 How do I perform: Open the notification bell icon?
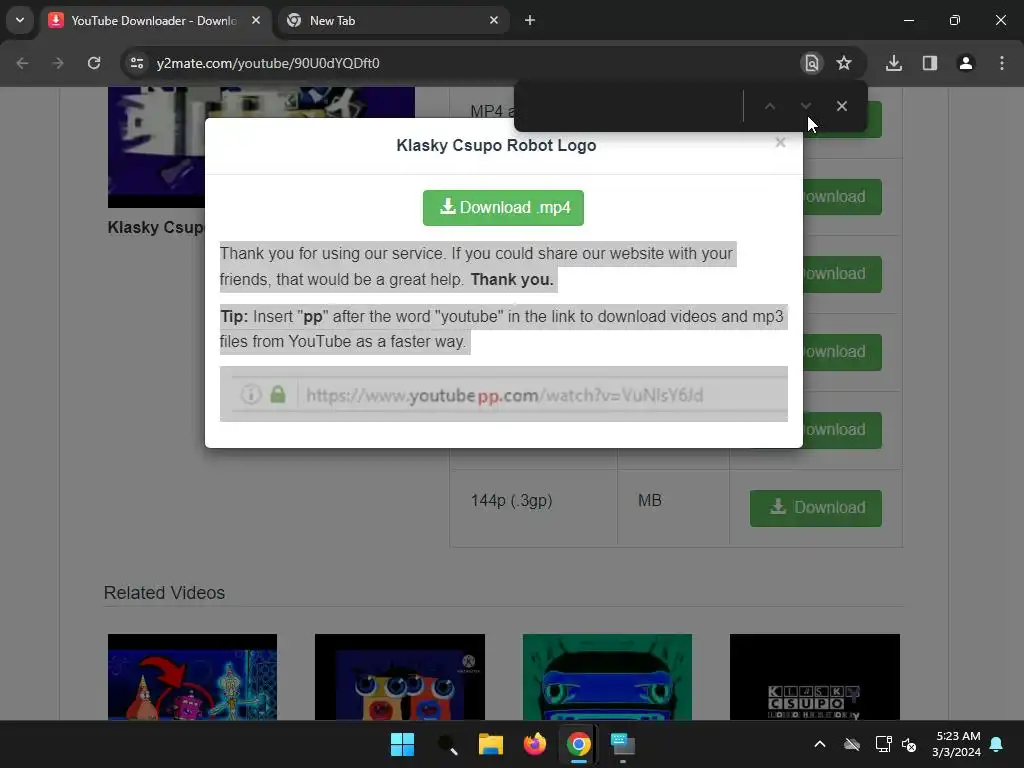click(x=997, y=744)
